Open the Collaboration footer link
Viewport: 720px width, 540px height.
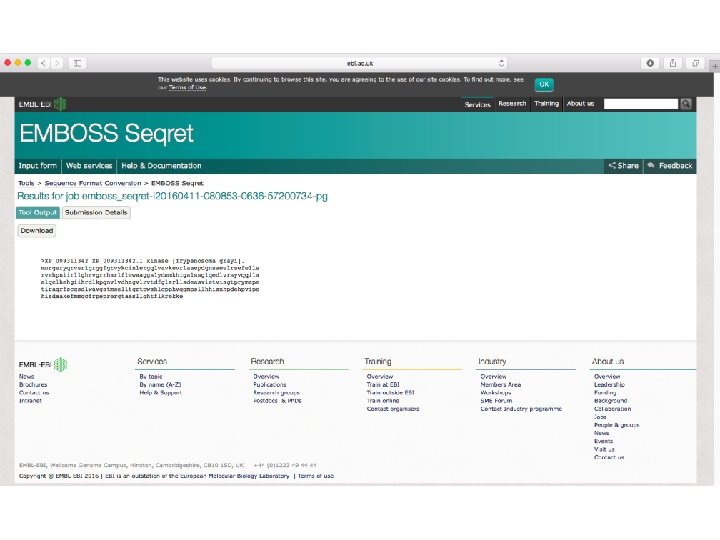coord(613,409)
